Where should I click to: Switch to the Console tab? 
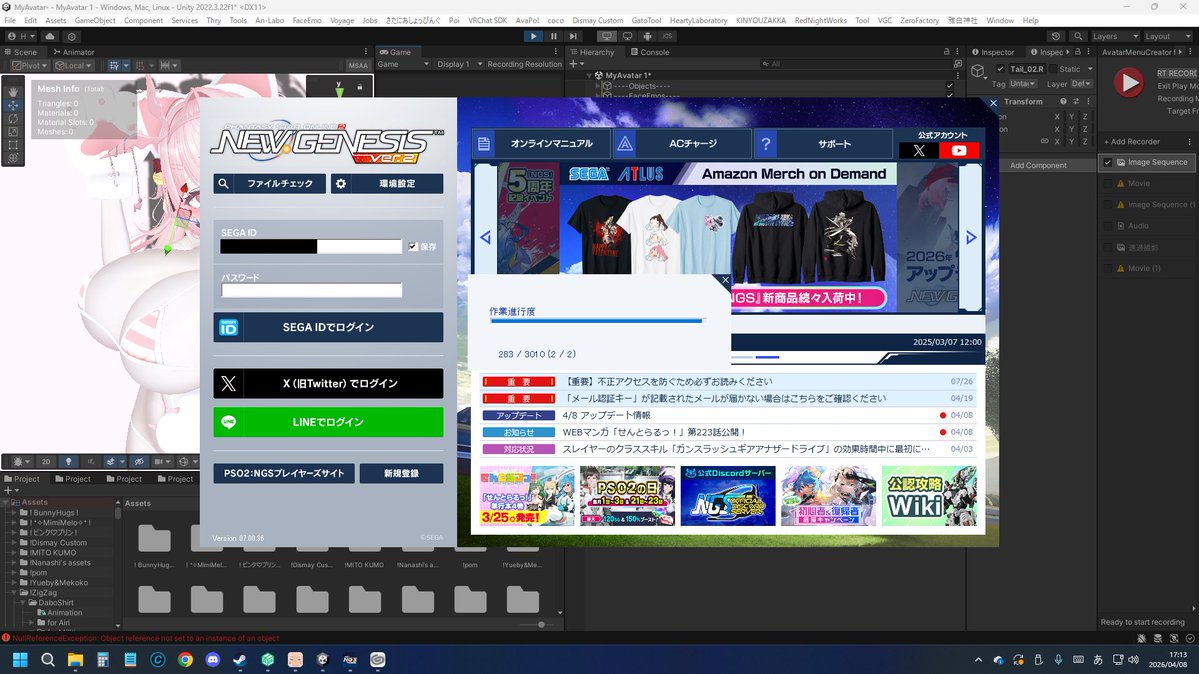coord(649,52)
